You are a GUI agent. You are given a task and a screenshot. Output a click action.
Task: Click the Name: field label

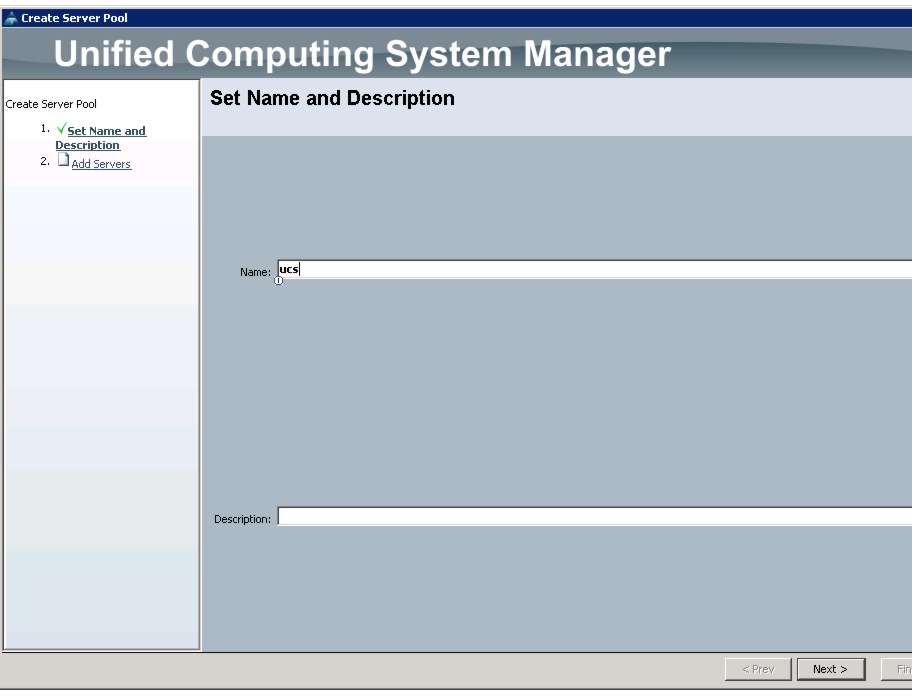click(x=255, y=272)
